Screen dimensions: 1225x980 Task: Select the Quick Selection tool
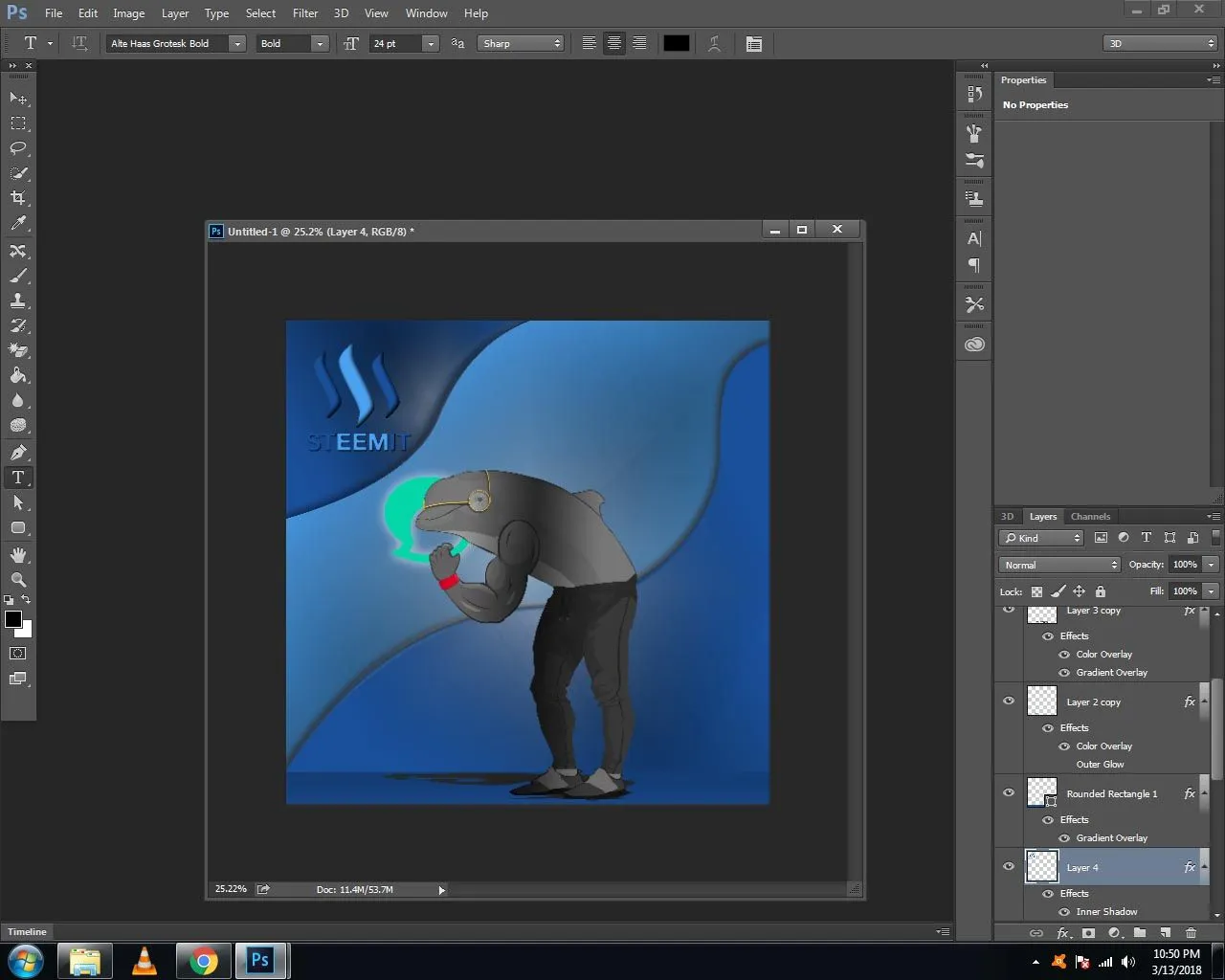pyautogui.click(x=18, y=173)
